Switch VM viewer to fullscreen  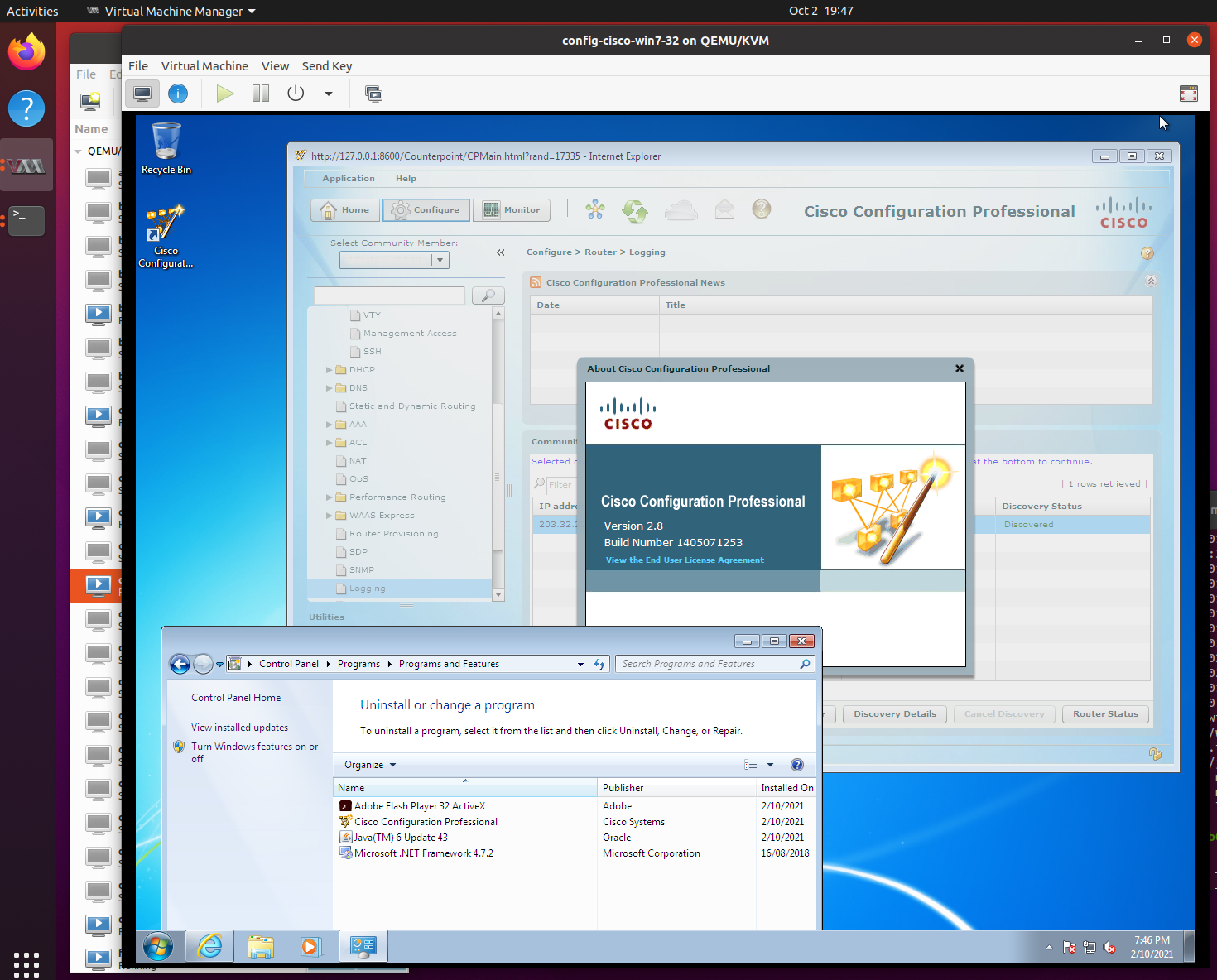[x=1189, y=94]
